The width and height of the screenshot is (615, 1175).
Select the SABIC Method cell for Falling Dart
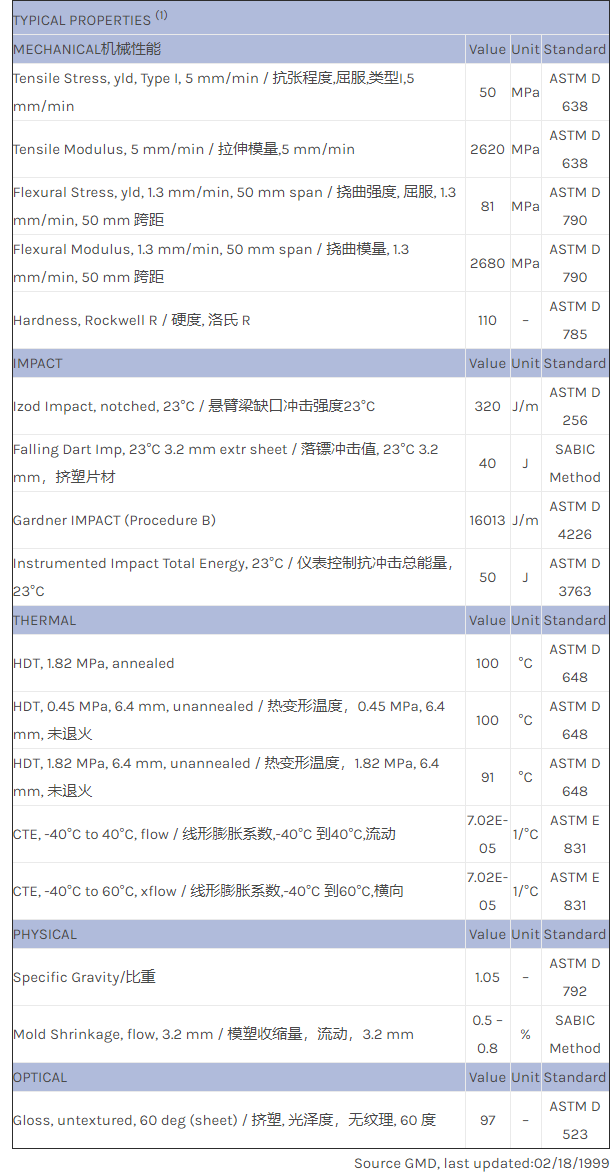575,463
